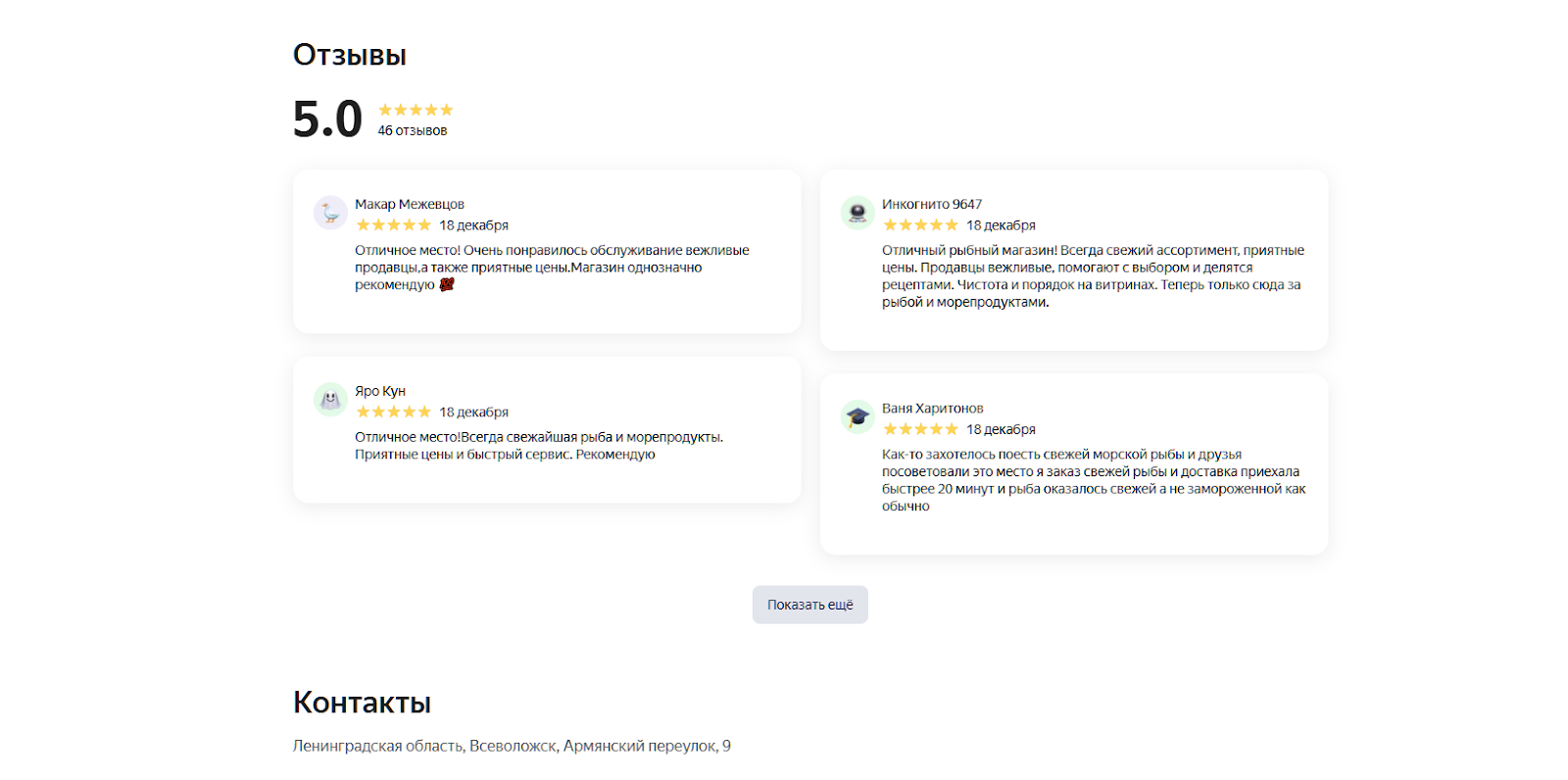
Task: Click the large 5.0 rating score
Action: [x=327, y=120]
